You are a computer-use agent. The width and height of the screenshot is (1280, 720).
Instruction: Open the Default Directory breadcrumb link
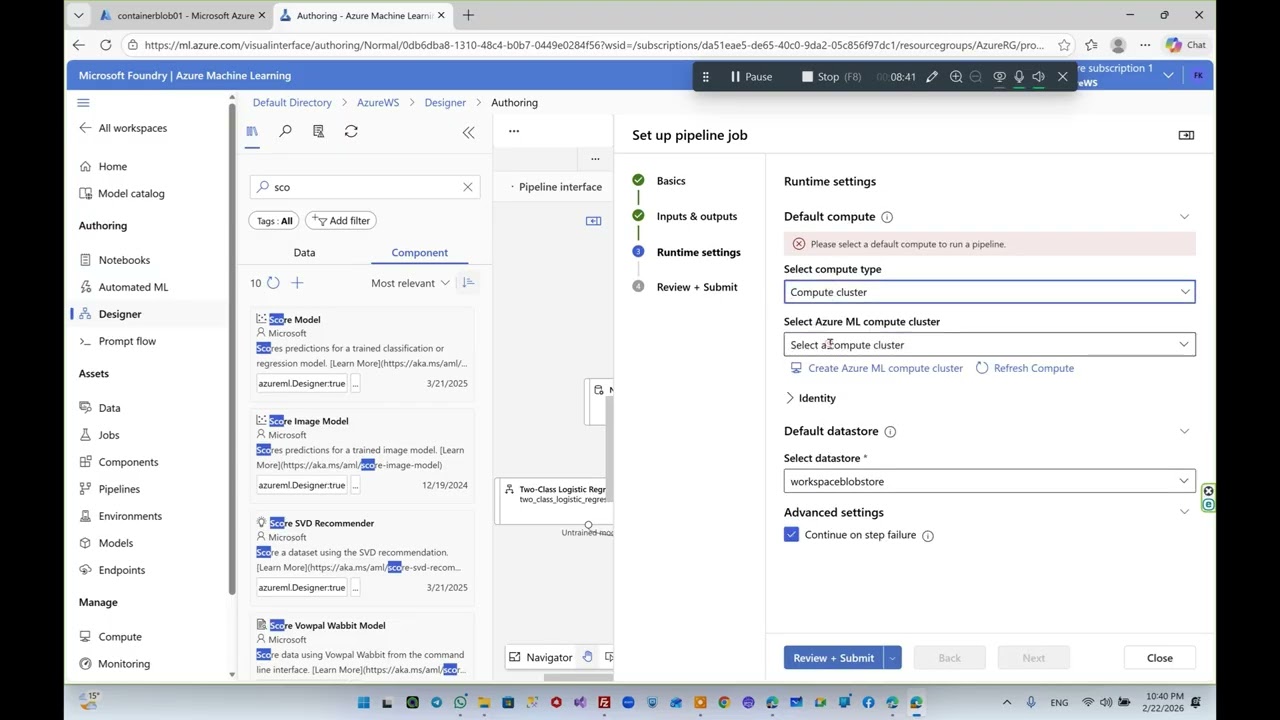tap(292, 103)
